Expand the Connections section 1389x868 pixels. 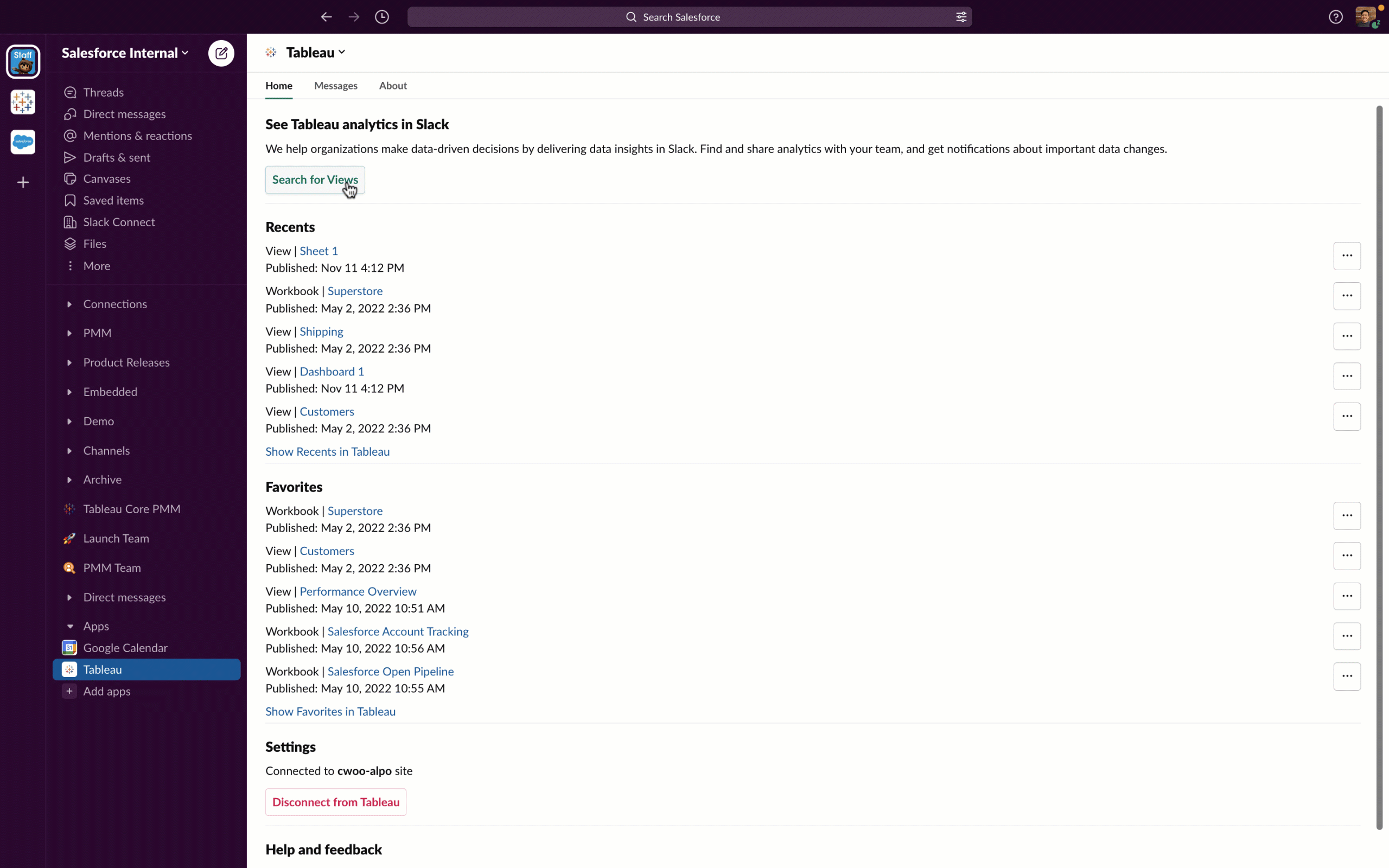(x=68, y=303)
